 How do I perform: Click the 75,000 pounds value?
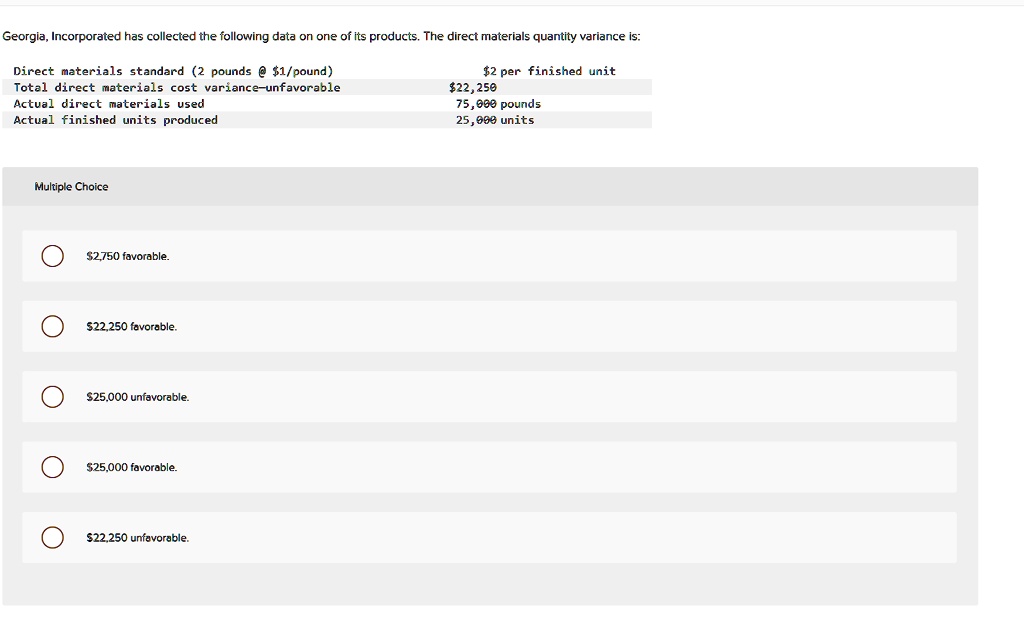point(498,103)
